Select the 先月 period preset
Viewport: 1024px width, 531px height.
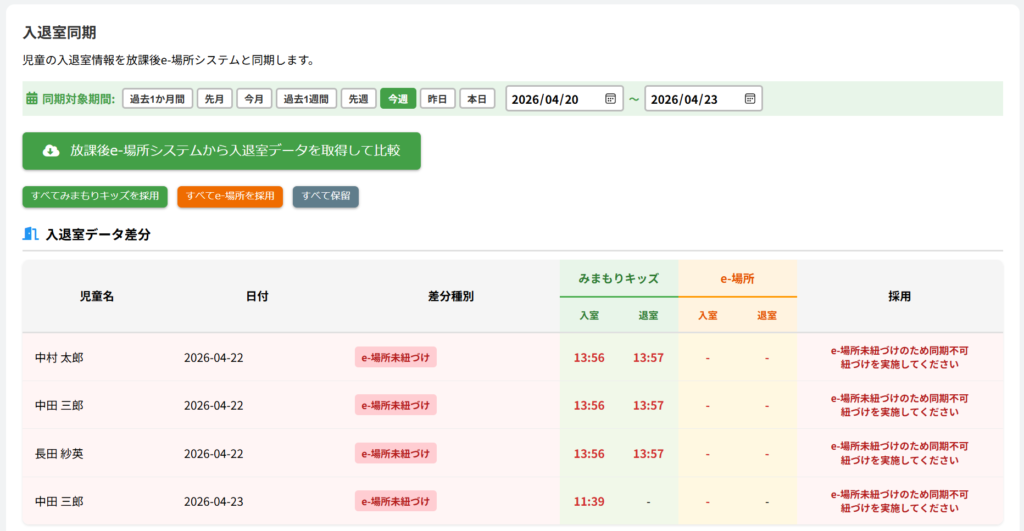click(215, 99)
